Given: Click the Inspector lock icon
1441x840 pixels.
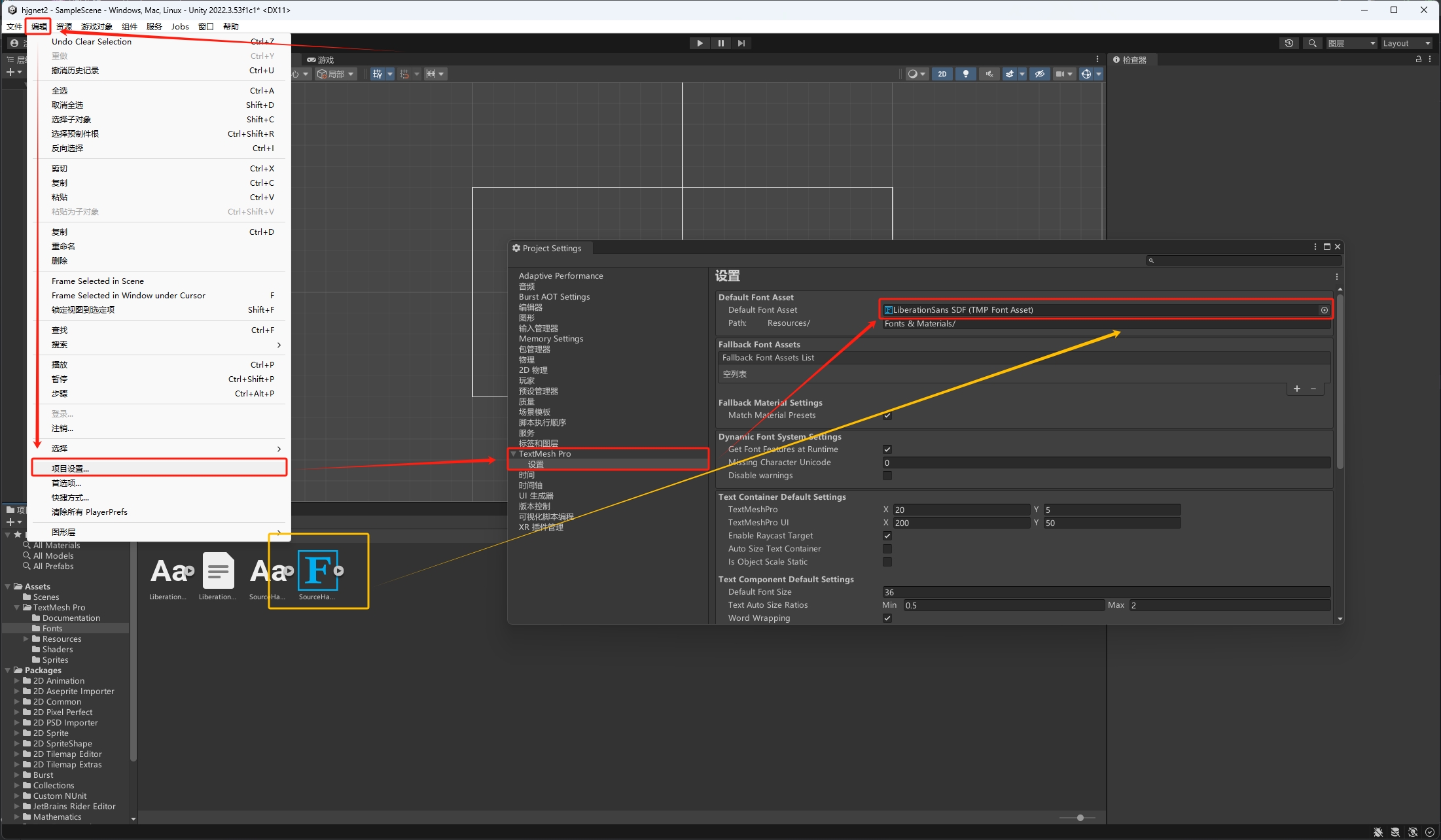Looking at the screenshot, I should (1419, 59).
